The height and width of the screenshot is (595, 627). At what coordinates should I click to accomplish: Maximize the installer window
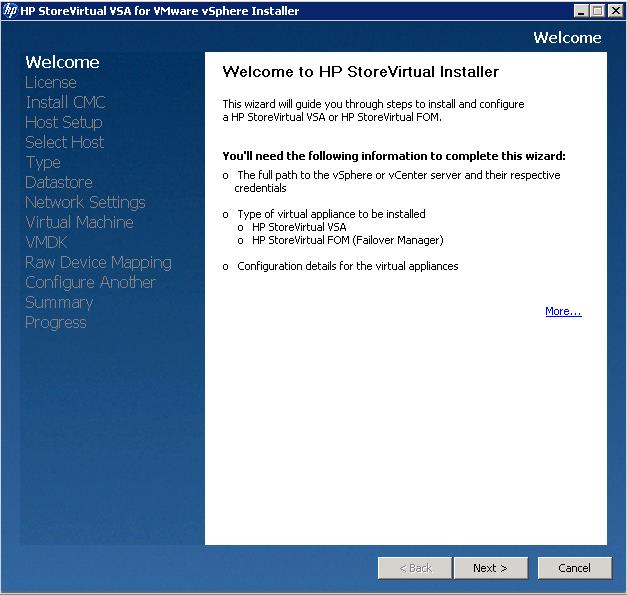(598, 11)
